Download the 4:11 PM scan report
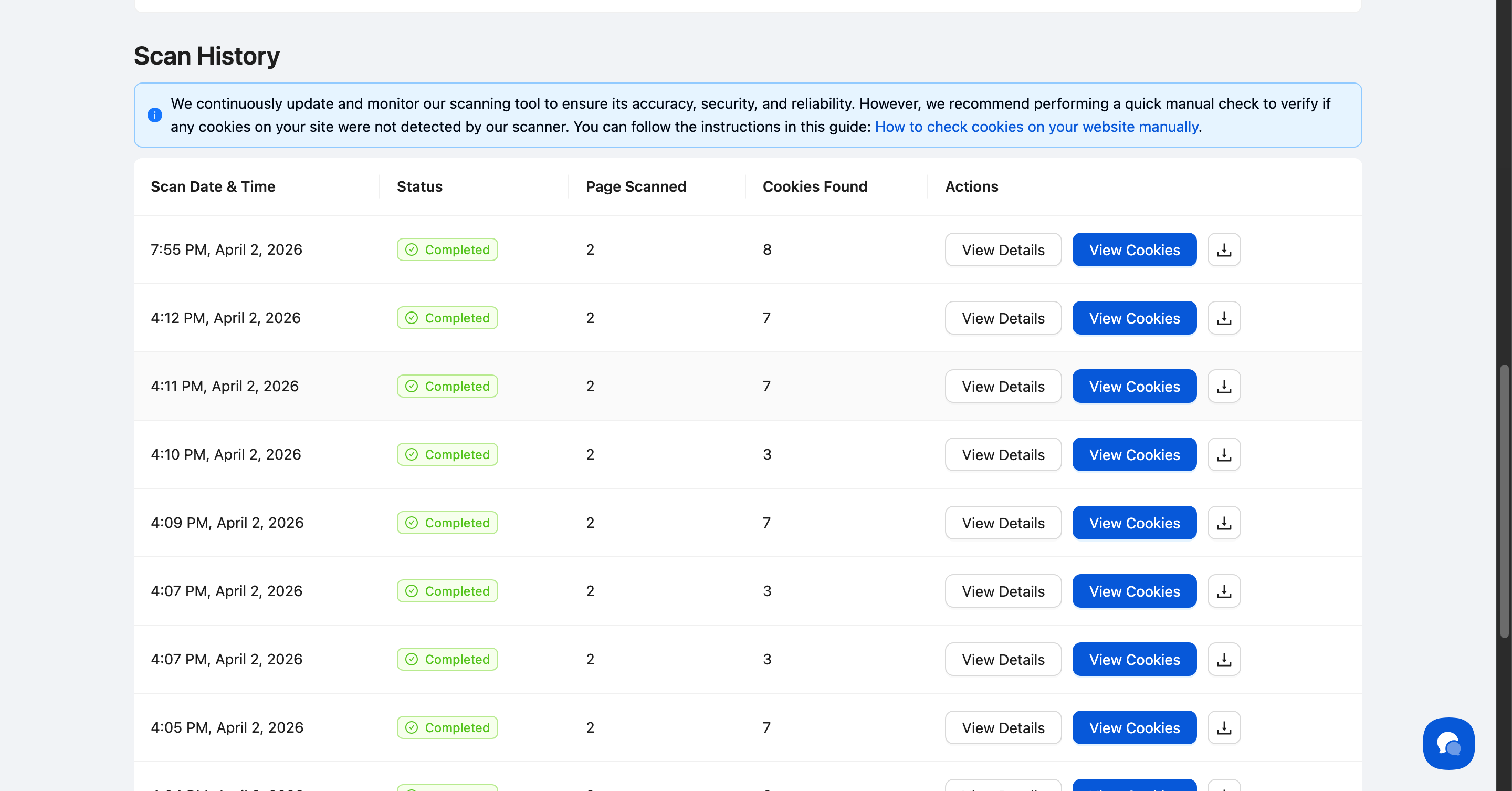This screenshot has width=1512, height=791. [1224, 387]
